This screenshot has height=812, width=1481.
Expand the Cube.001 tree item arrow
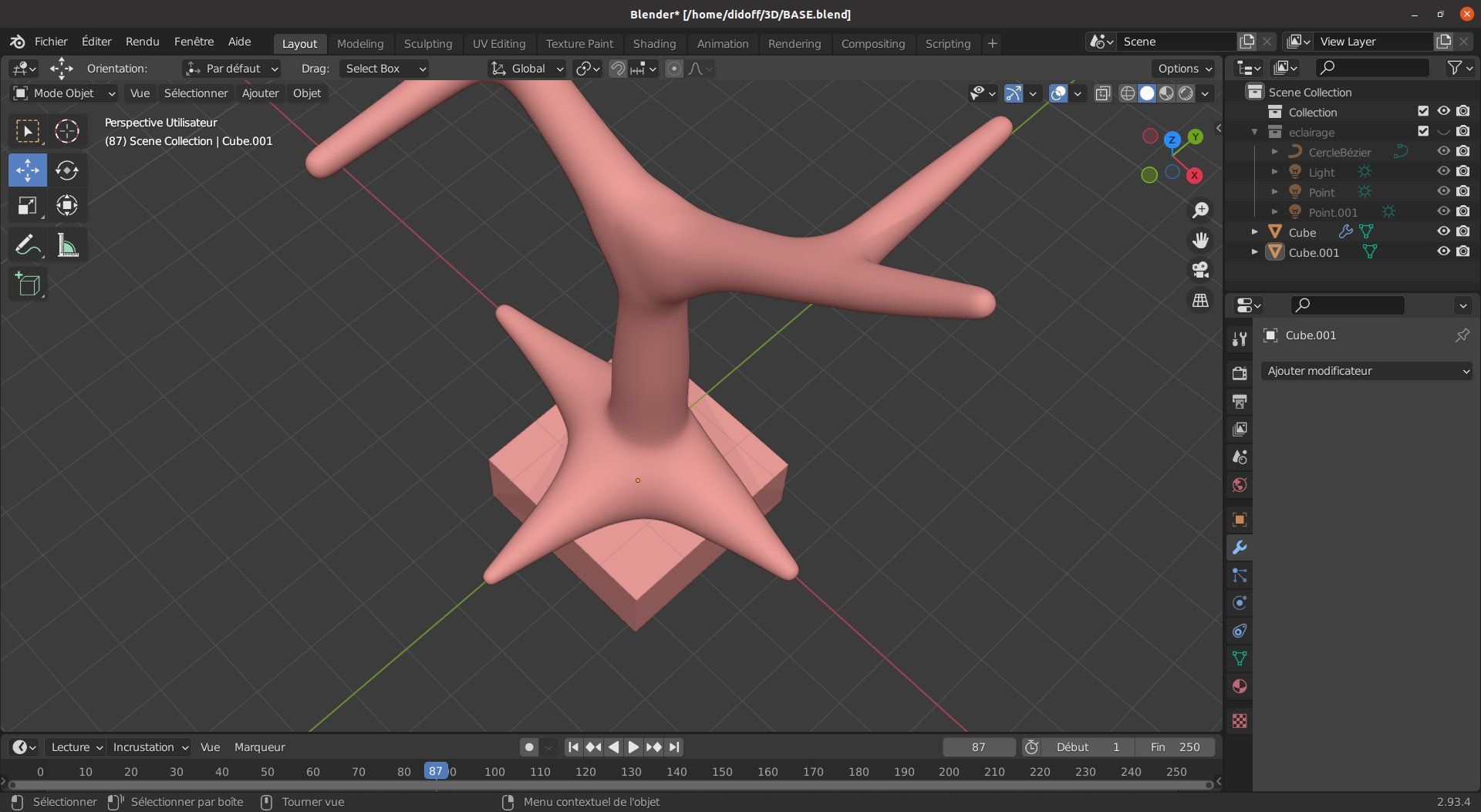pyautogui.click(x=1255, y=252)
